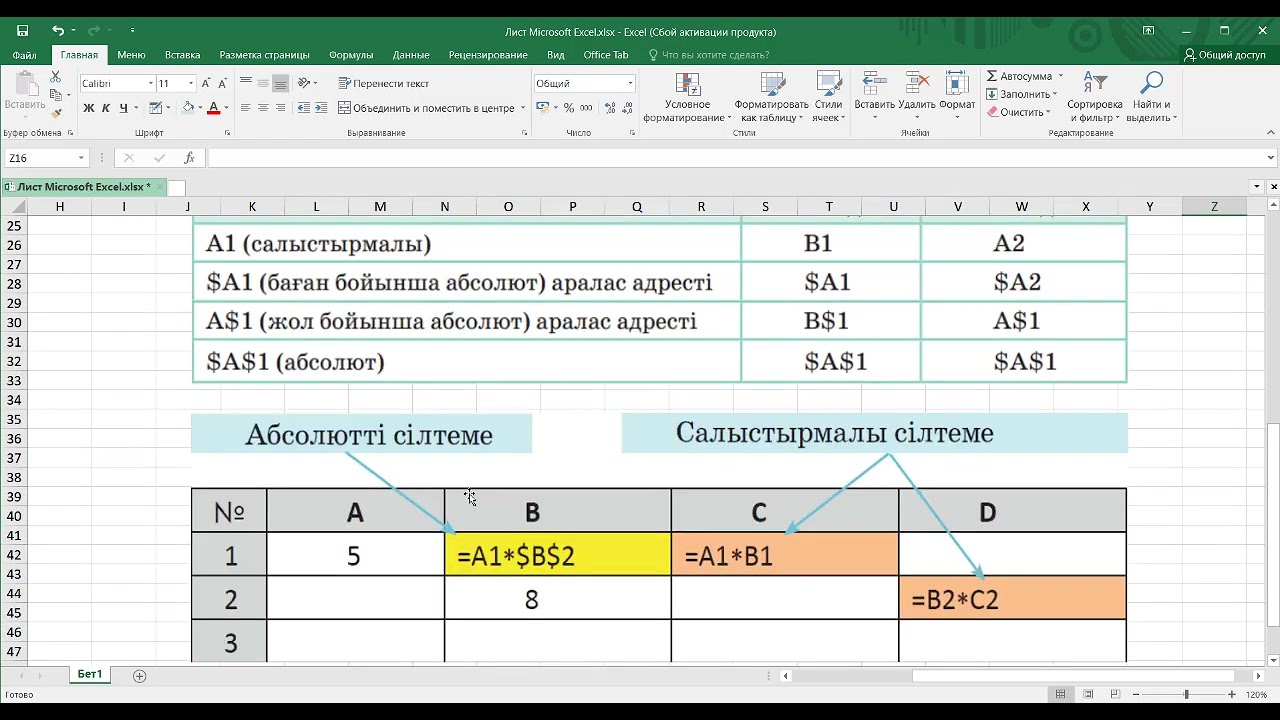Open the font color dropdown arrow
The image size is (1280, 720).
tap(226, 108)
